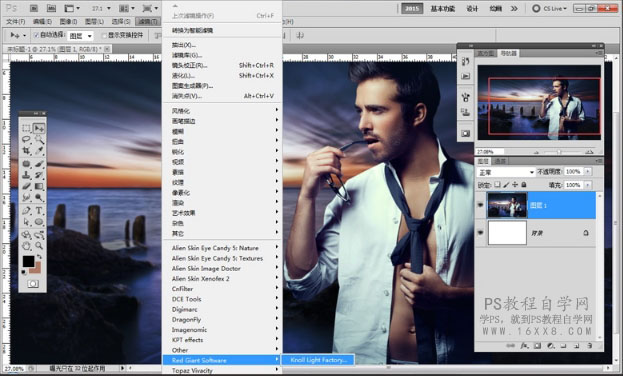Image resolution: width=623 pixels, height=376 pixels.
Task: Select the Brush tool
Action: pos(39,163)
